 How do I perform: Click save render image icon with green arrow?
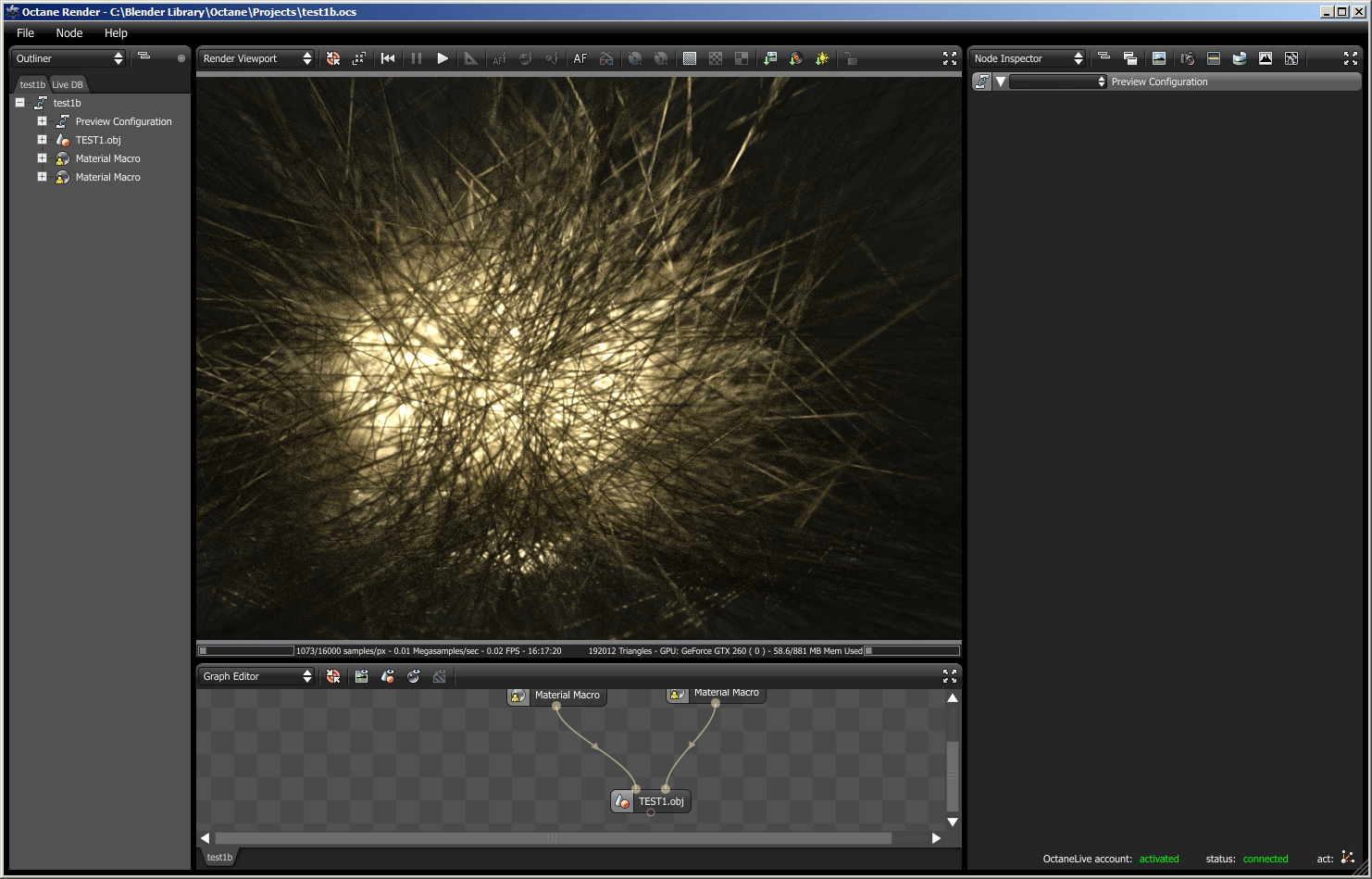770,58
